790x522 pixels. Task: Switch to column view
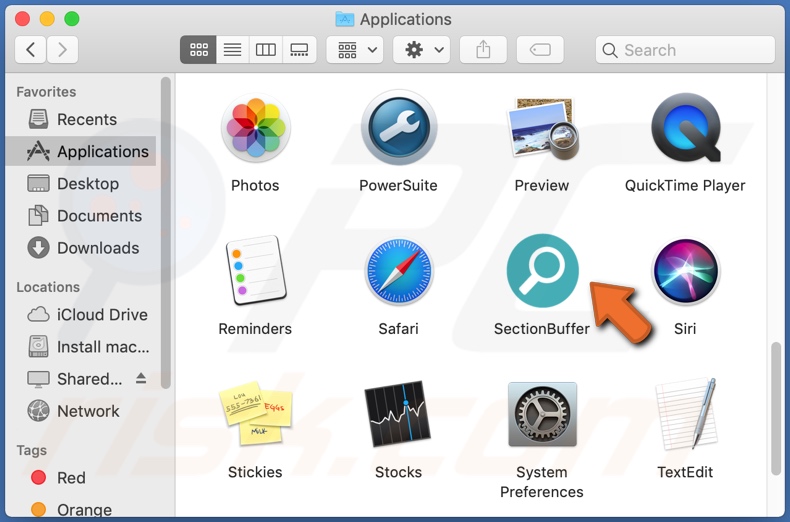(x=266, y=49)
